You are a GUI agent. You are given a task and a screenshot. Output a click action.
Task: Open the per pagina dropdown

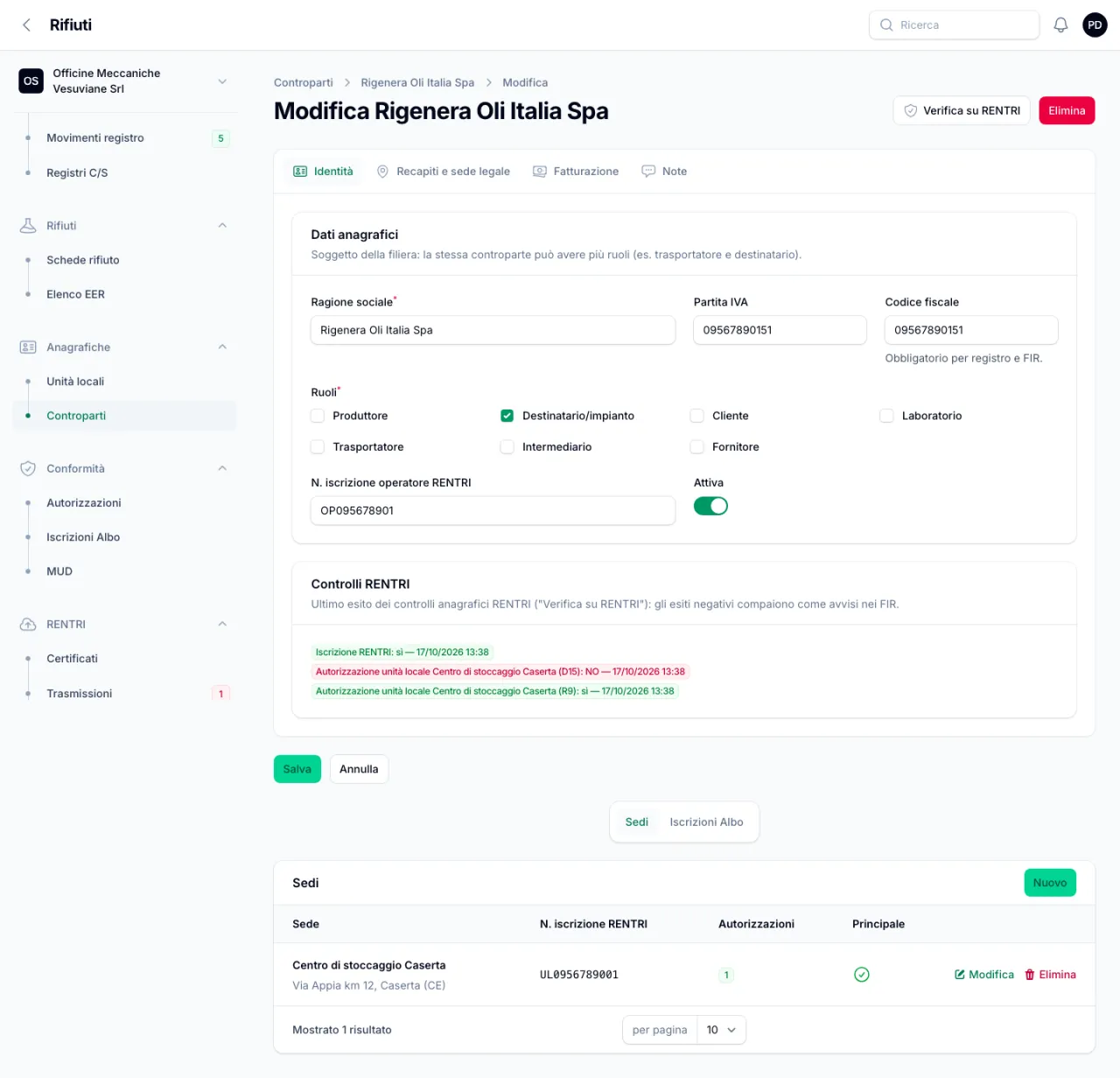[x=722, y=1030]
